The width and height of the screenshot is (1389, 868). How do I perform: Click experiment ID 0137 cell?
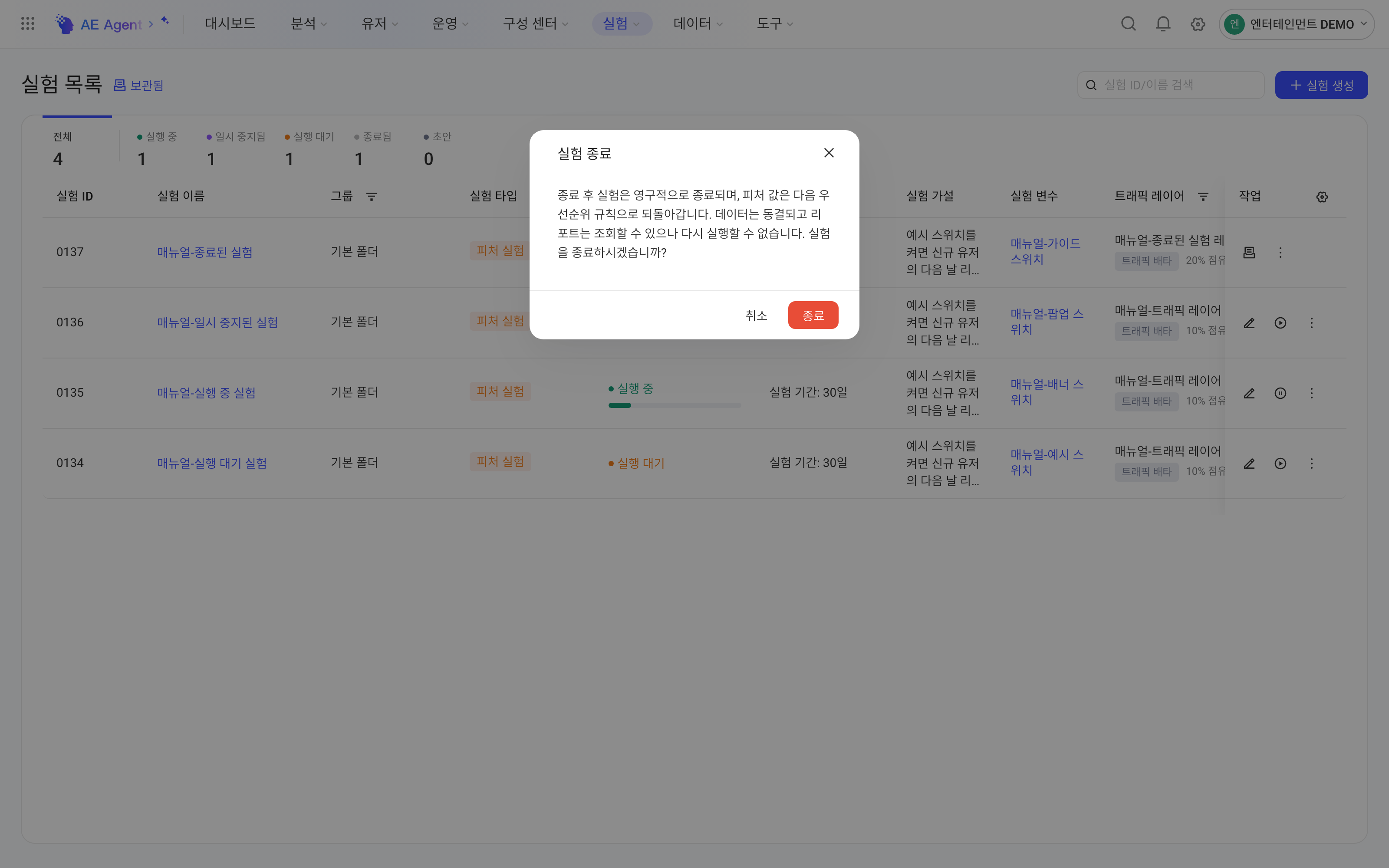[x=70, y=253]
